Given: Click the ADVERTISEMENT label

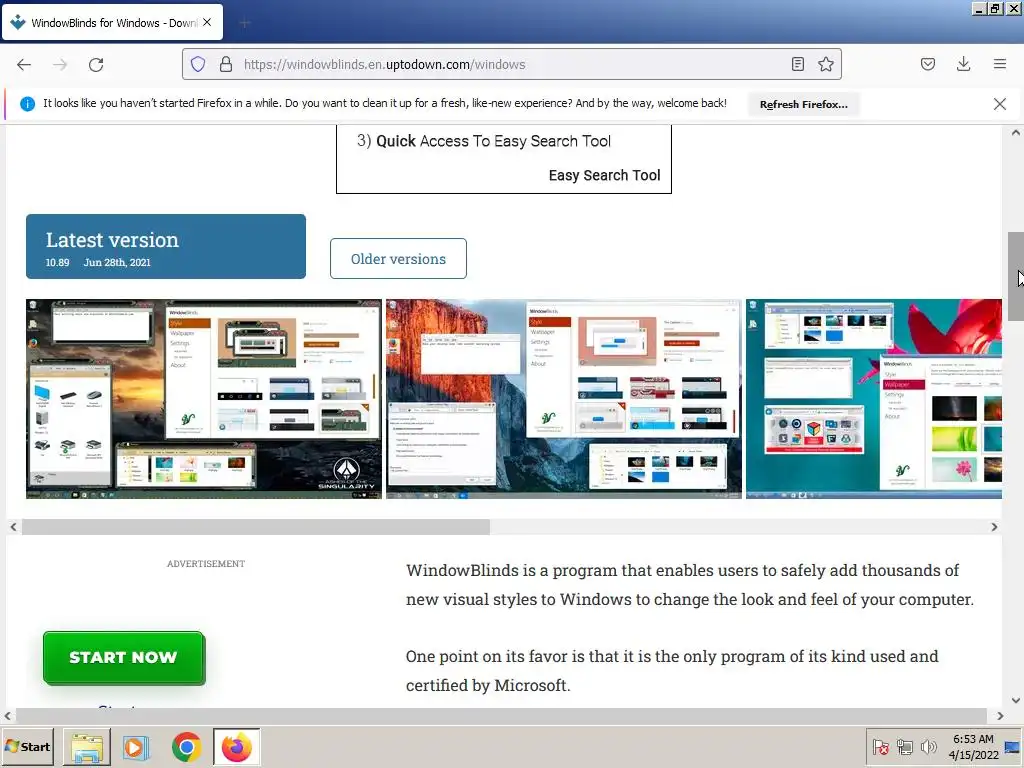Looking at the screenshot, I should pos(206,564).
